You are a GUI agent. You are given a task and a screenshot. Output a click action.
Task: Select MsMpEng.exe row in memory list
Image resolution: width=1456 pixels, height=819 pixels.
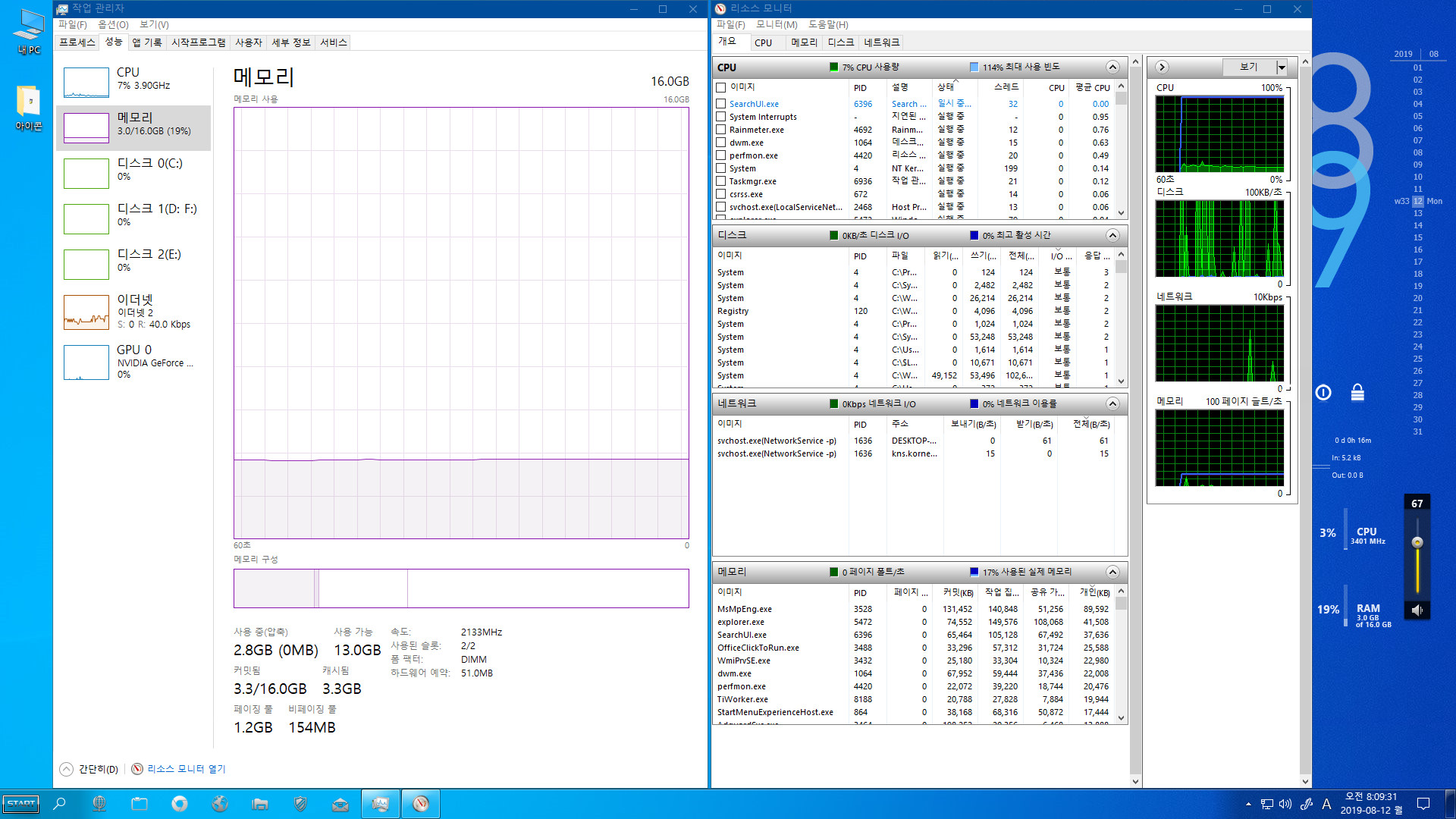[x=914, y=609]
